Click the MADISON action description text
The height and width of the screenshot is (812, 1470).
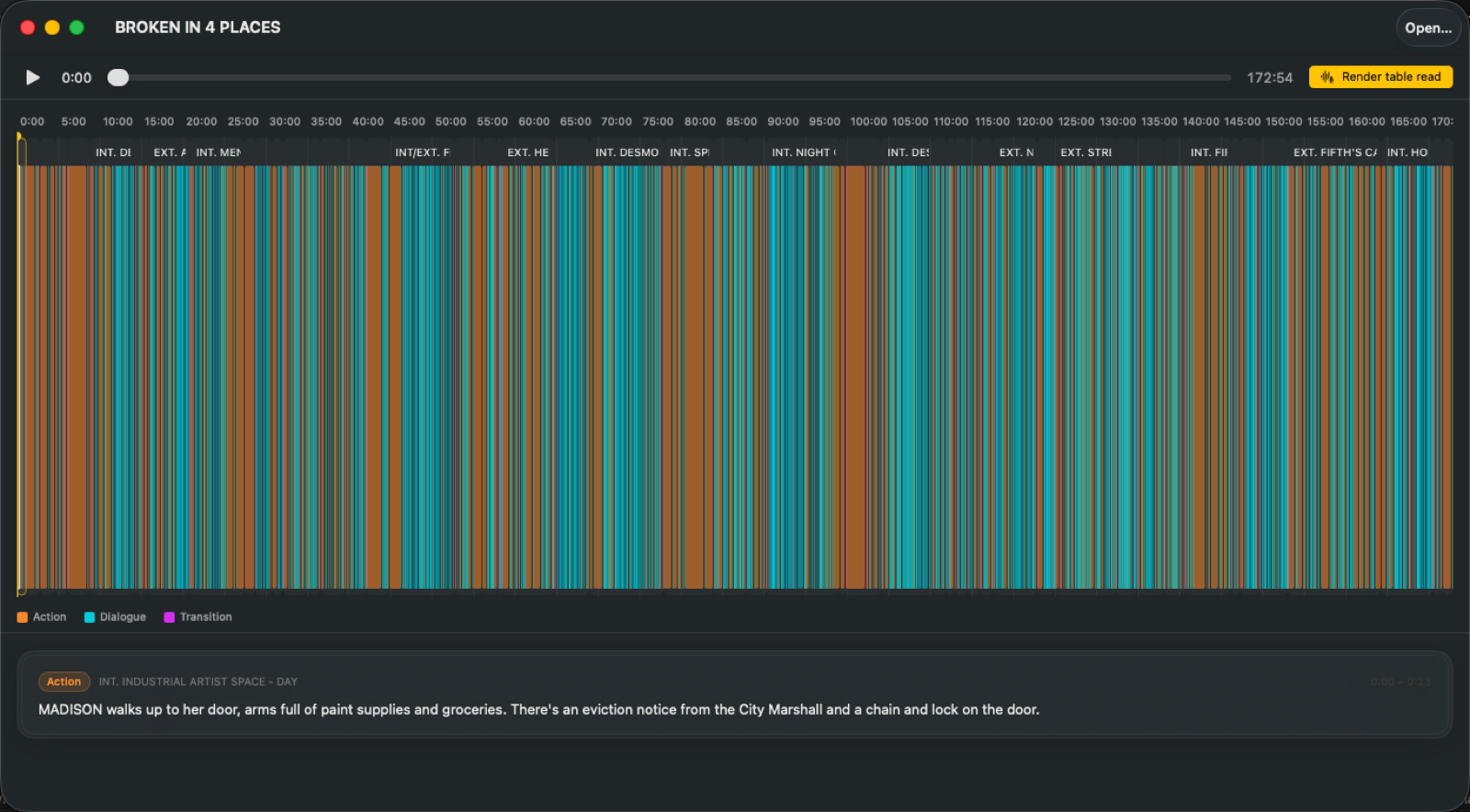click(x=538, y=710)
